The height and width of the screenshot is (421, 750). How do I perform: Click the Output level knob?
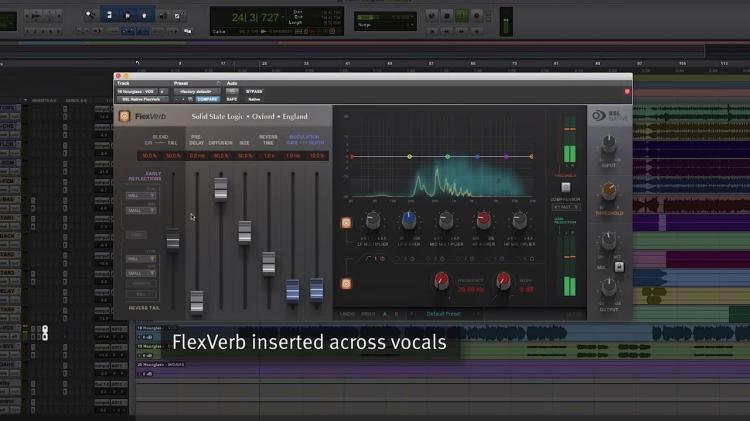tap(609, 287)
